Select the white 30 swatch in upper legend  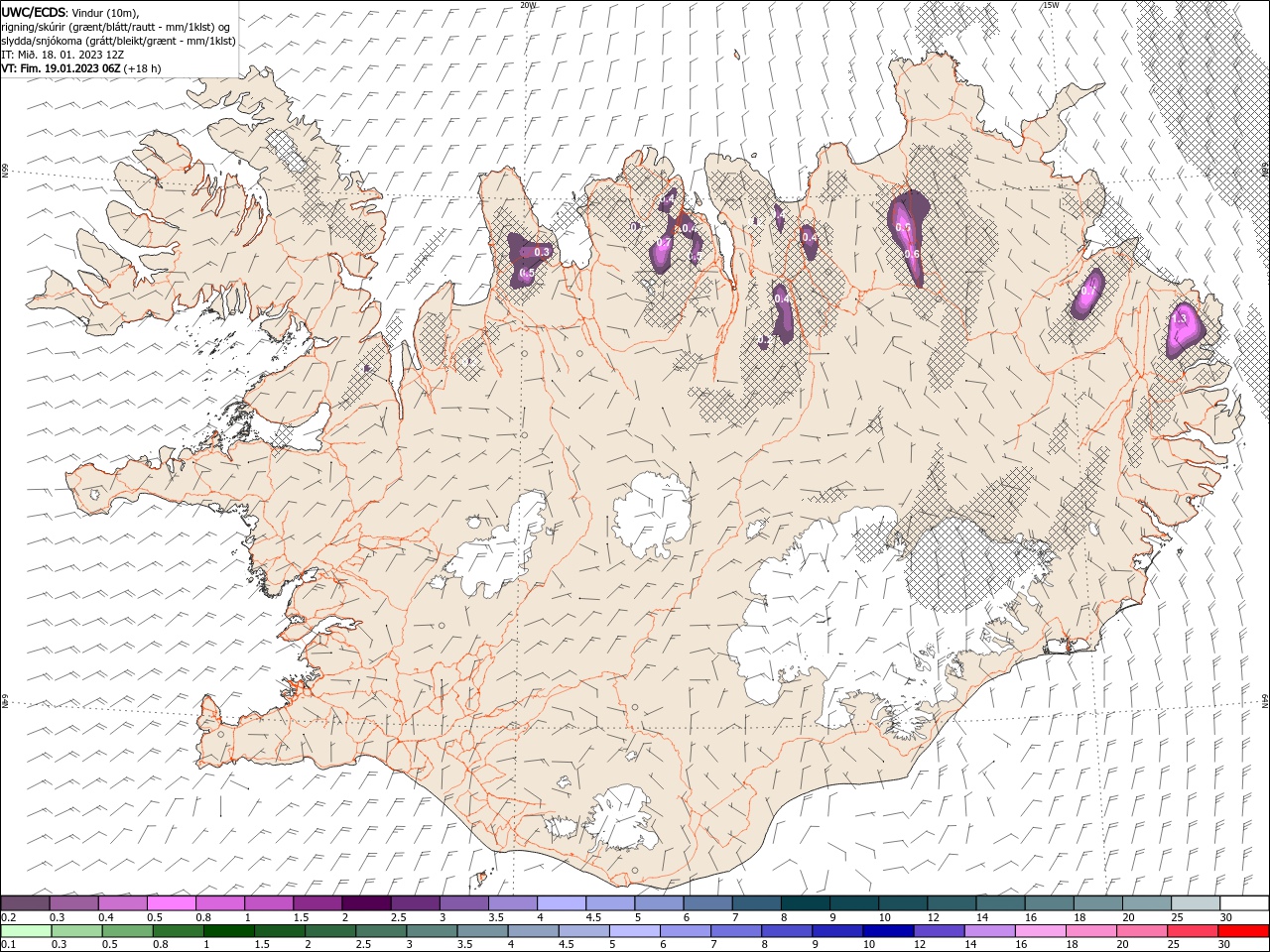(1243, 902)
